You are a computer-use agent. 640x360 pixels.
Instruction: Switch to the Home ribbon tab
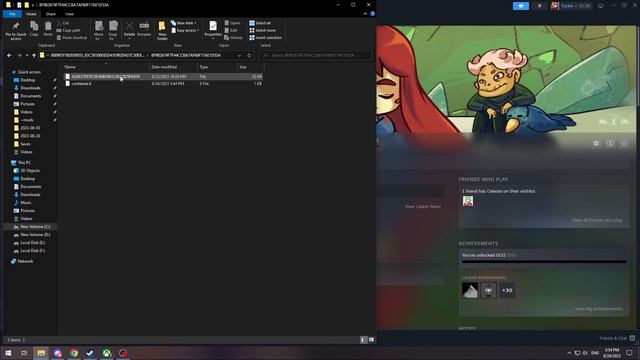click(x=31, y=14)
